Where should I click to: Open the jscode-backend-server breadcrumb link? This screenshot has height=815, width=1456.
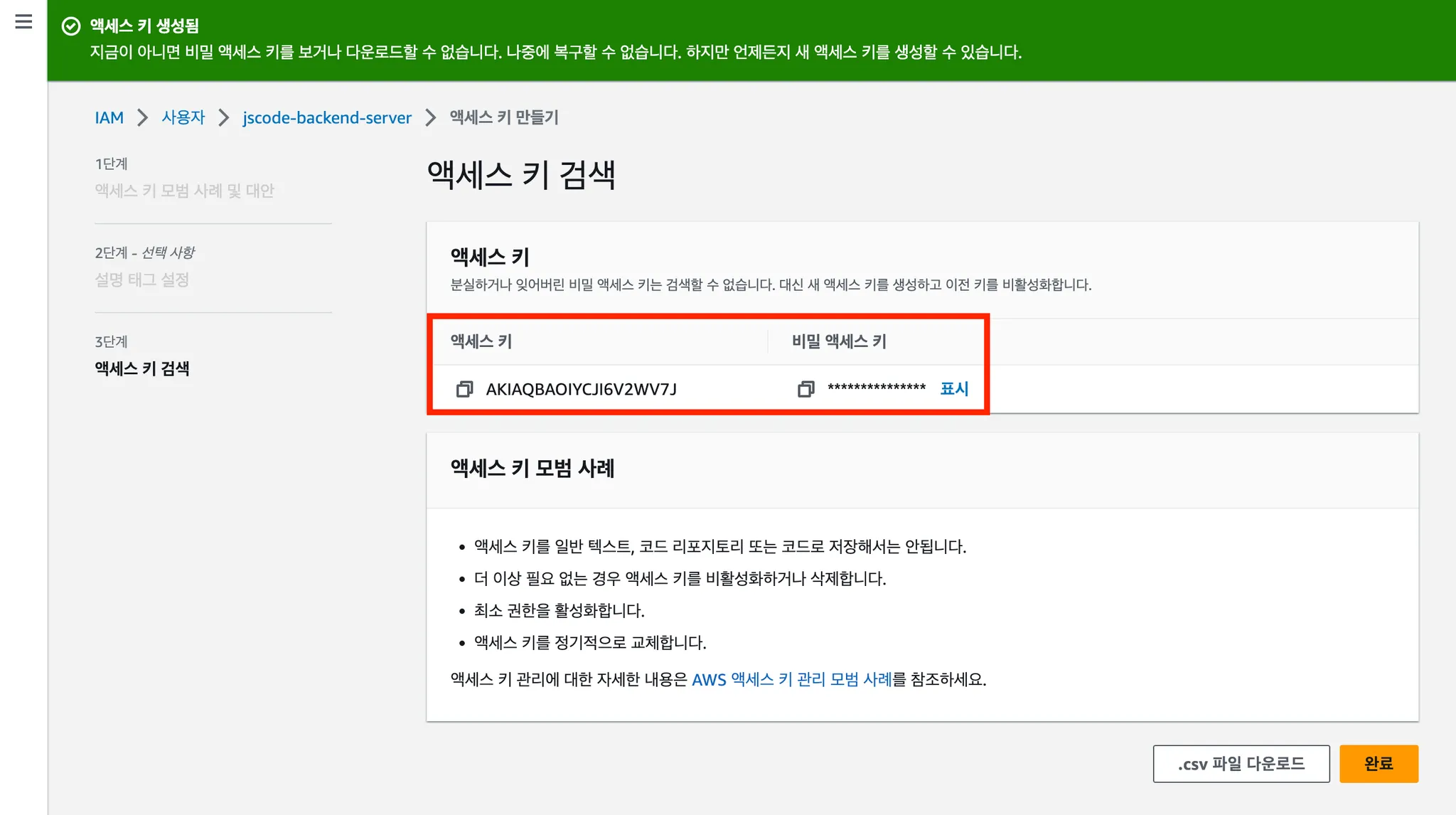coord(327,117)
